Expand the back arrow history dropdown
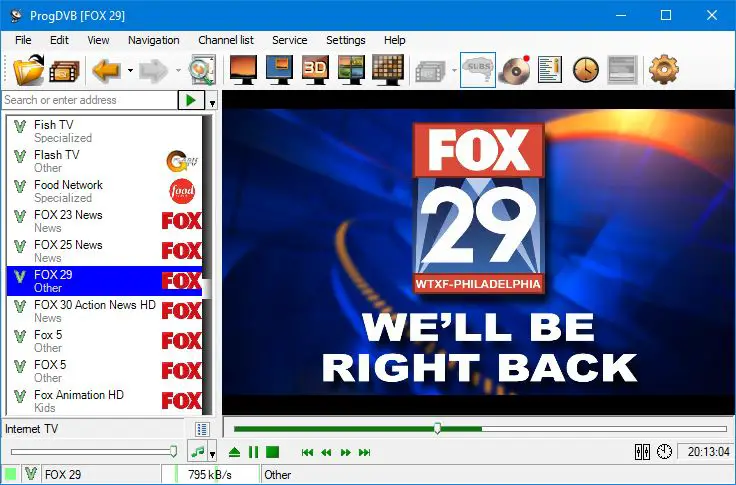The height and width of the screenshot is (485, 736). click(130, 70)
